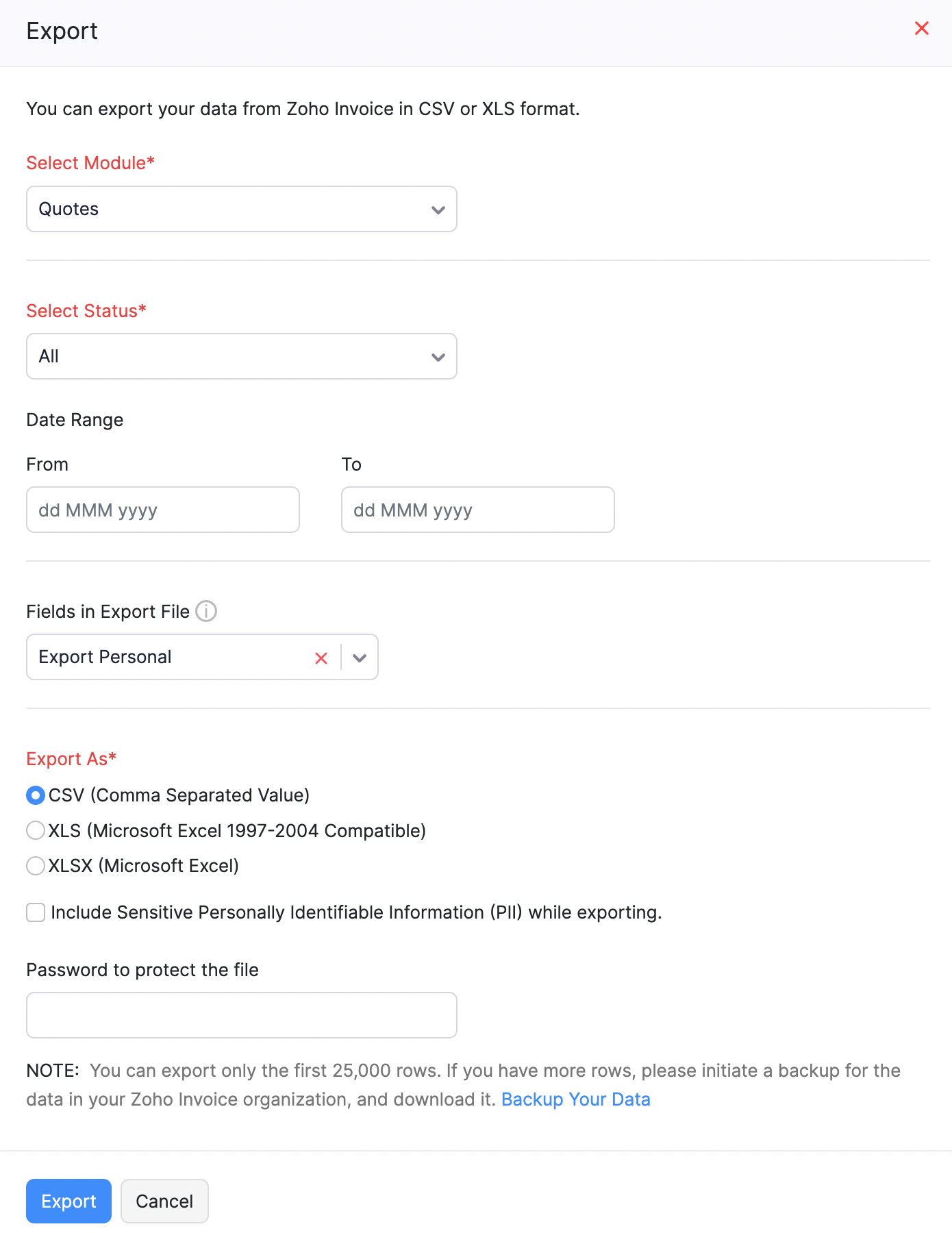The height and width of the screenshot is (1233, 952).
Task: Click the info icon beside Fields in Export File
Action: pos(206,611)
